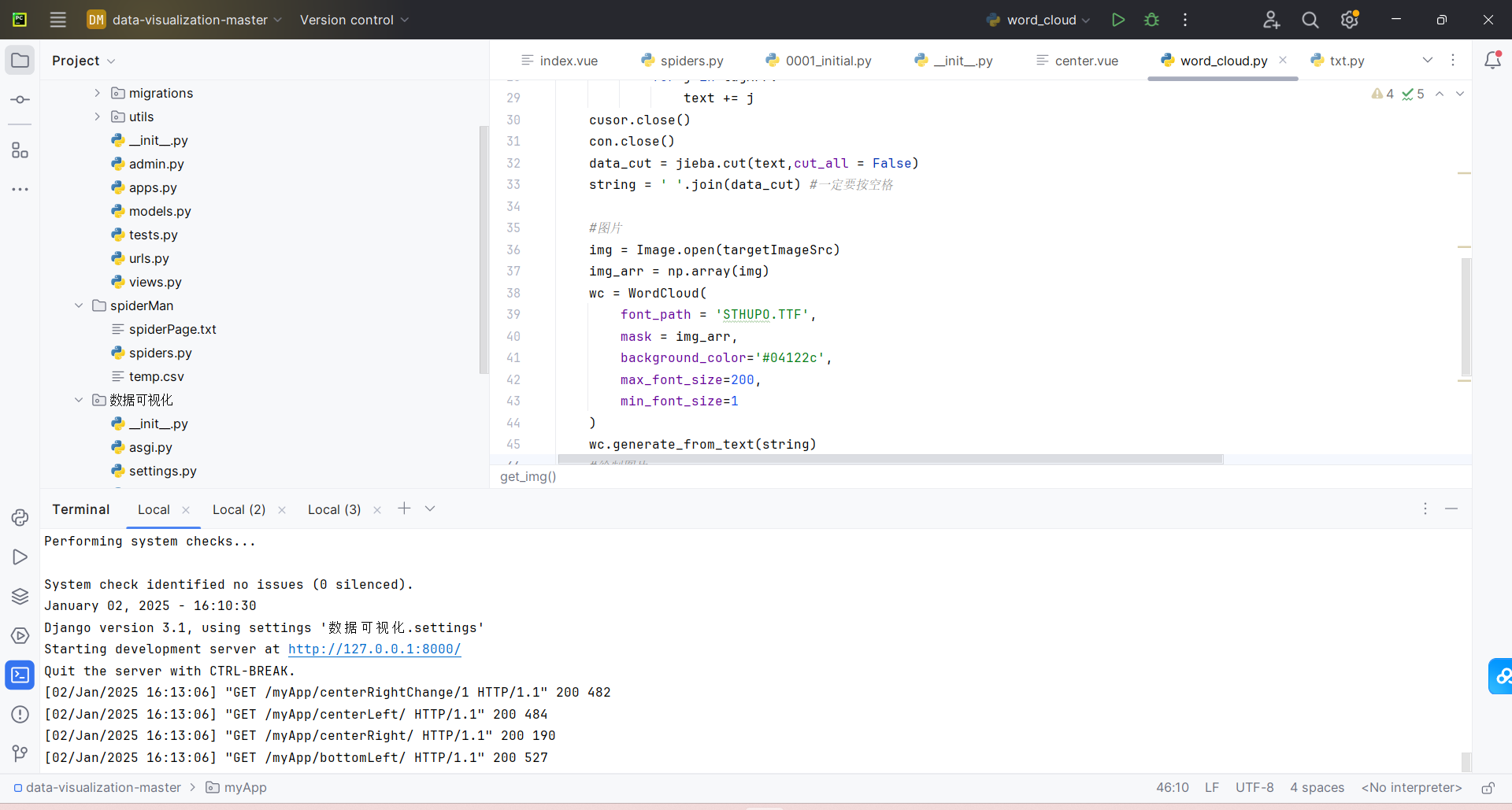Open Project view mode dropdown
This screenshot has height=810, width=1512.
[83, 61]
